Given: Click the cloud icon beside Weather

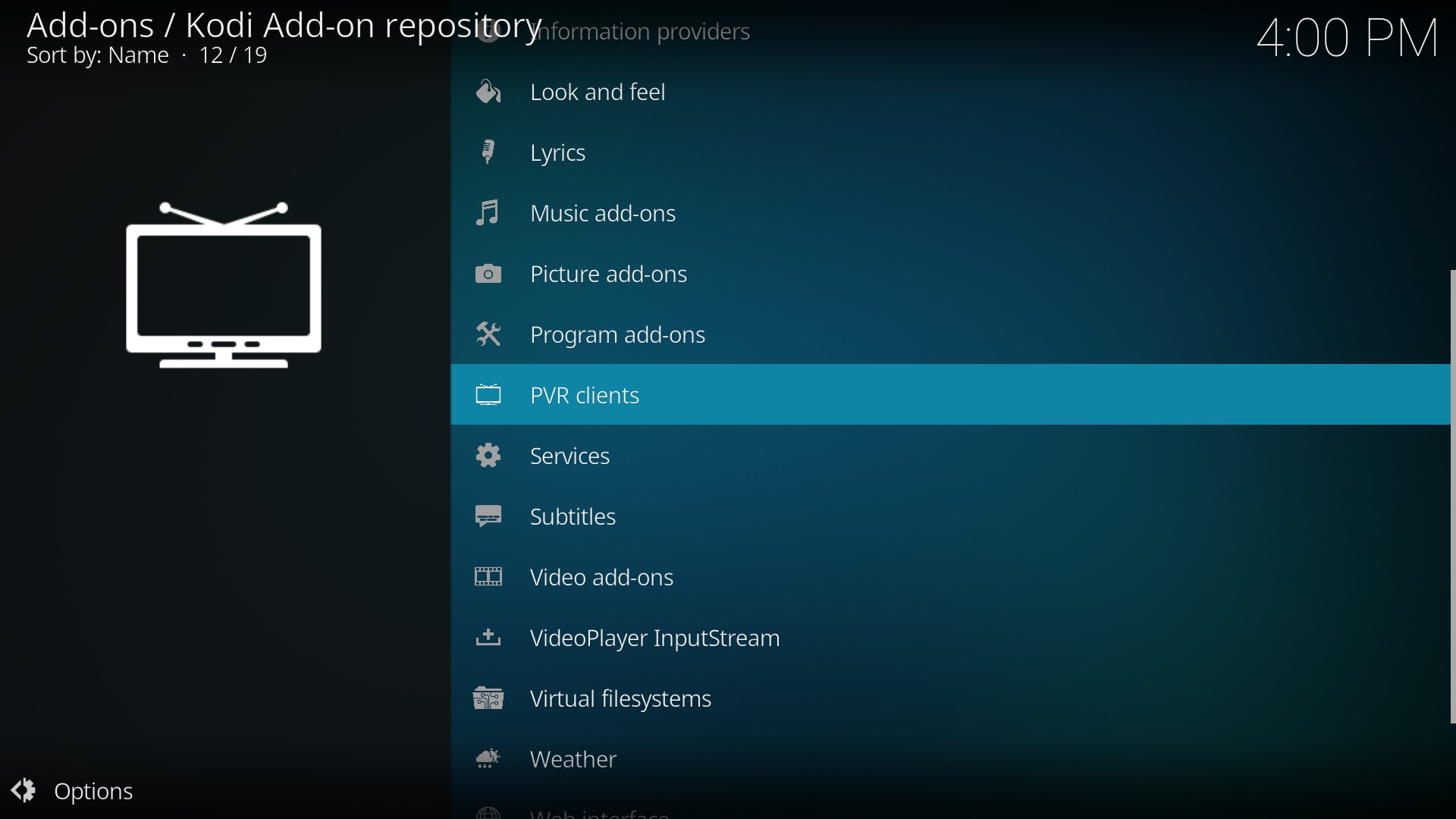Looking at the screenshot, I should [489, 759].
